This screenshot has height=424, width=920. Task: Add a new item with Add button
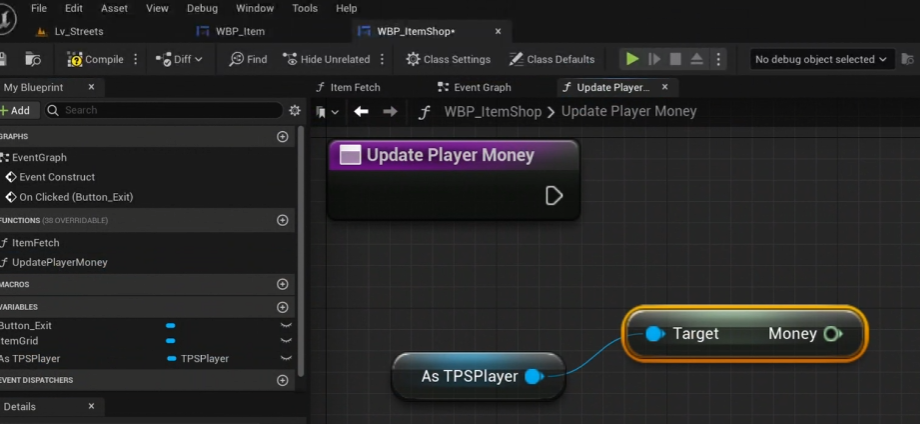(16, 110)
